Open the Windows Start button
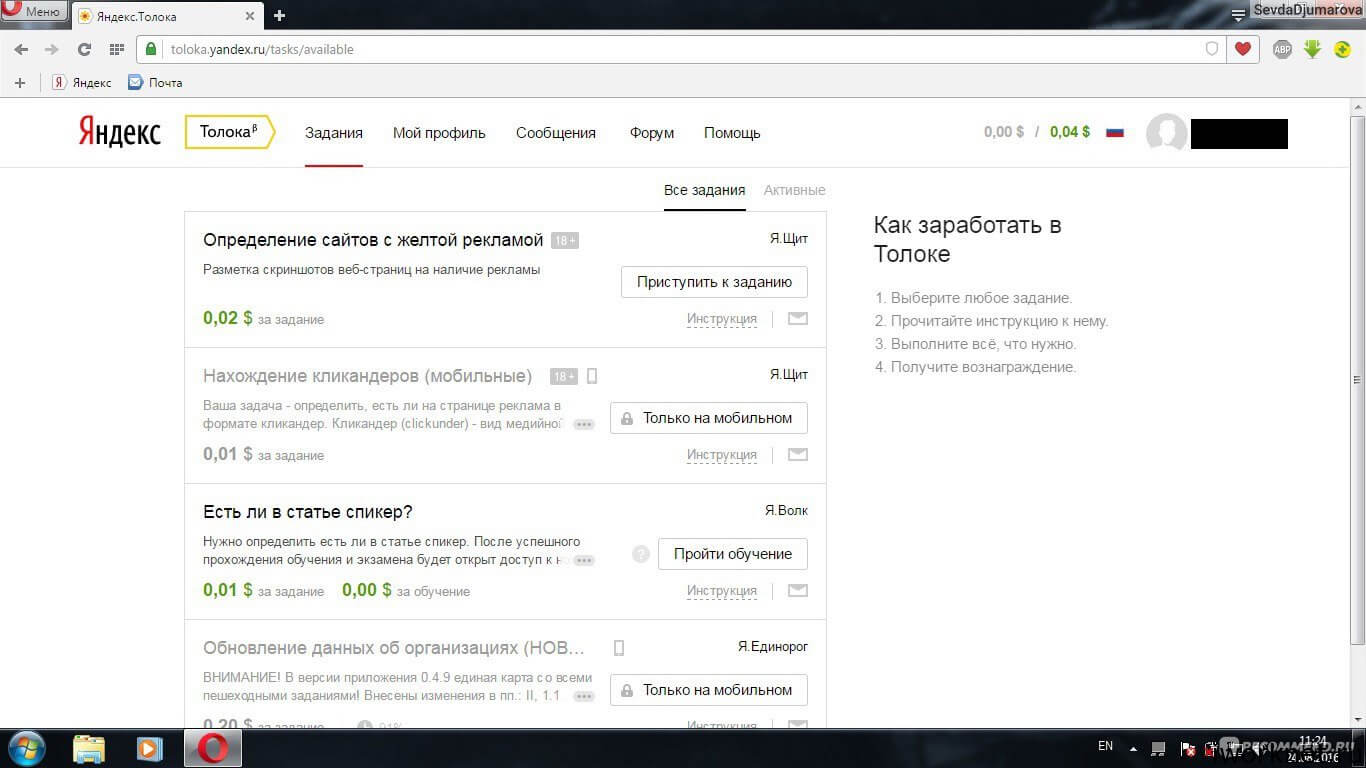 point(25,748)
